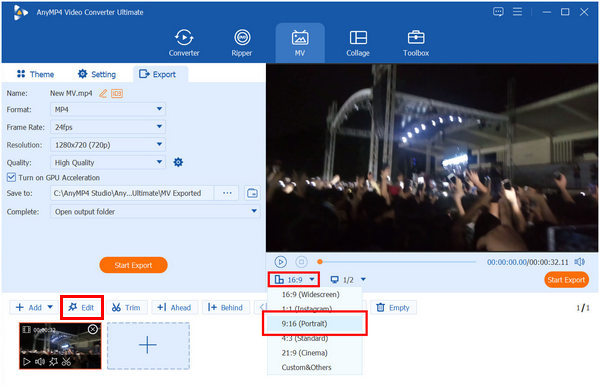Switch to the MV module
This screenshot has height=388, width=600.
tap(300, 43)
